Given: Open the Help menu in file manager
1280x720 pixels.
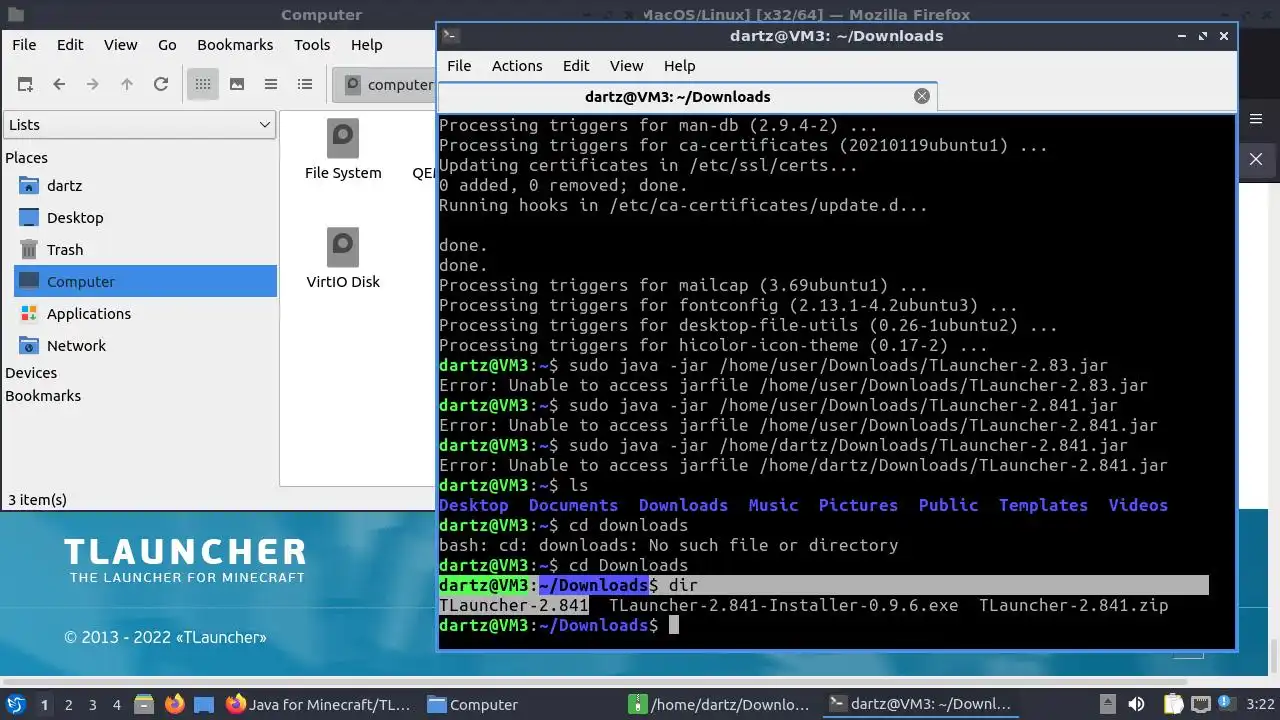Looking at the screenshot, I should tap(366, 45).
